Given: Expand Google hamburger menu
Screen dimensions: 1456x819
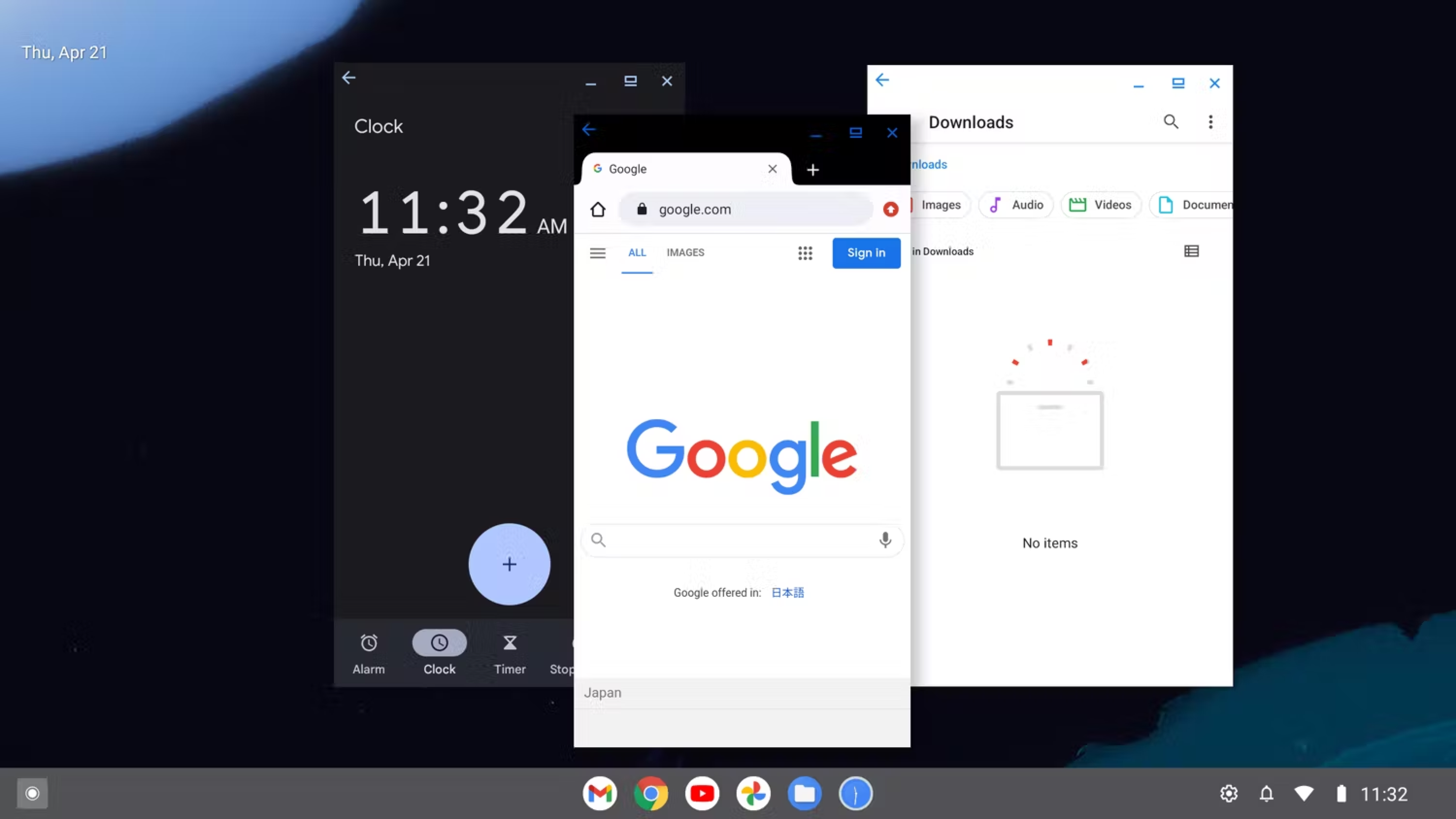Looking at the screenshot, I should coord(597,252).
